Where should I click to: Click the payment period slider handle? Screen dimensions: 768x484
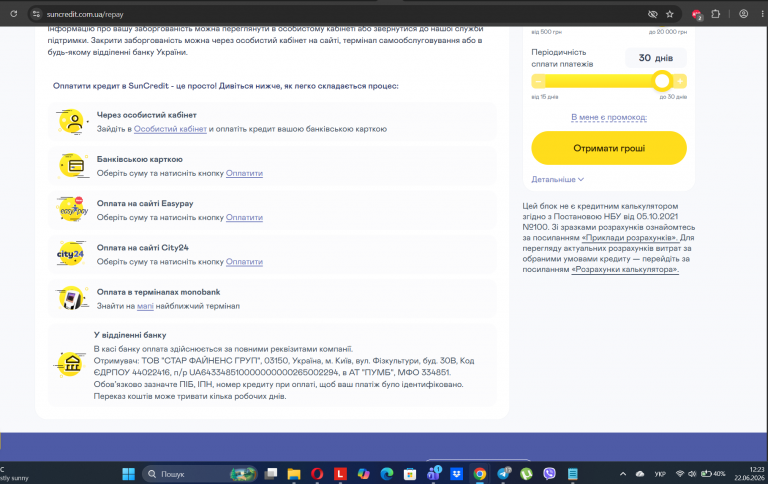click(662, 81)
